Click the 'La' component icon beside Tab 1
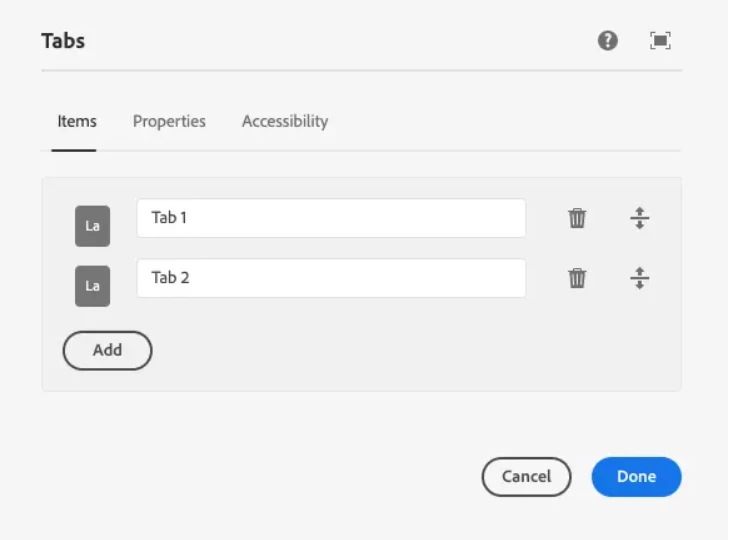Viewport: 729px width, 540px height. coord(92,226)
